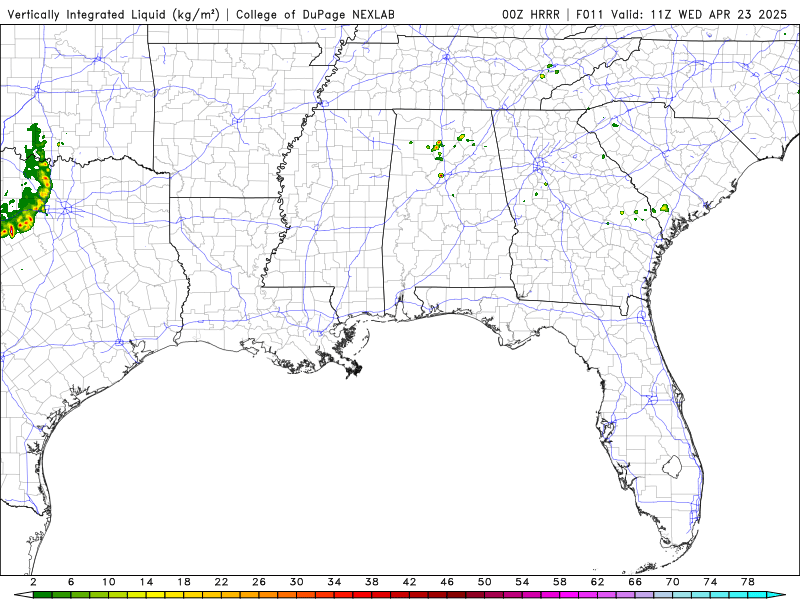The image size is (800, 600).
Task: Pick the red swatch below label 38
Action: pos(381,595)
